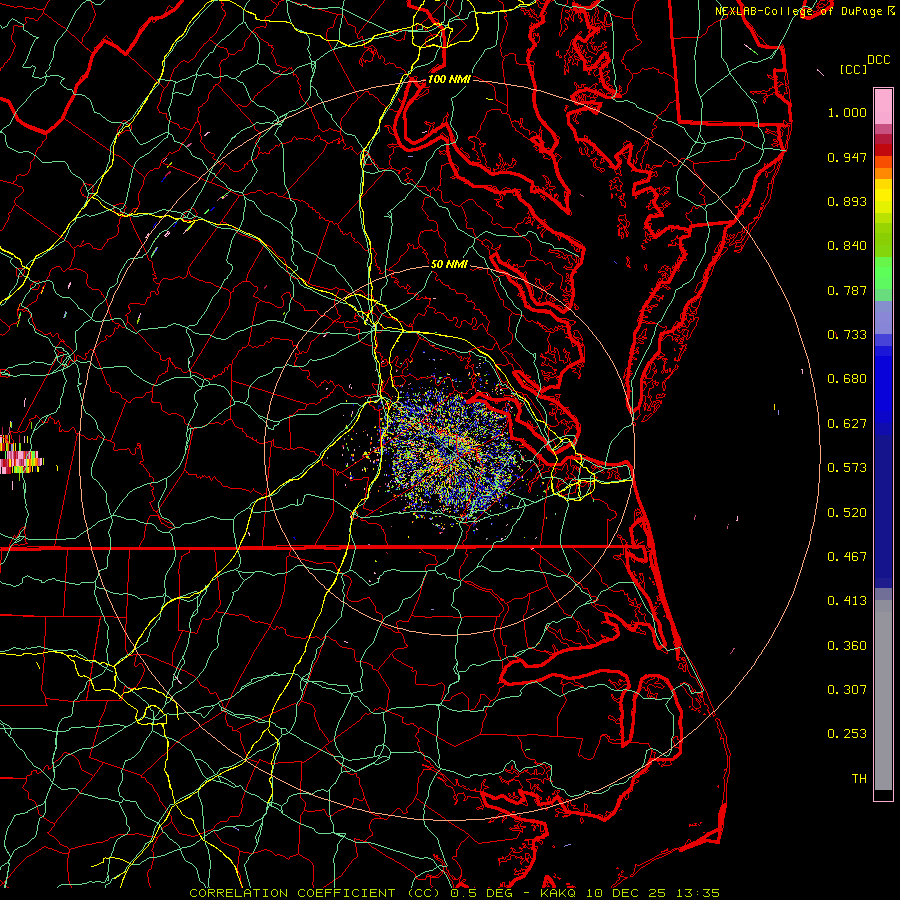Select the 0.413 legend value

coord(847,601)
